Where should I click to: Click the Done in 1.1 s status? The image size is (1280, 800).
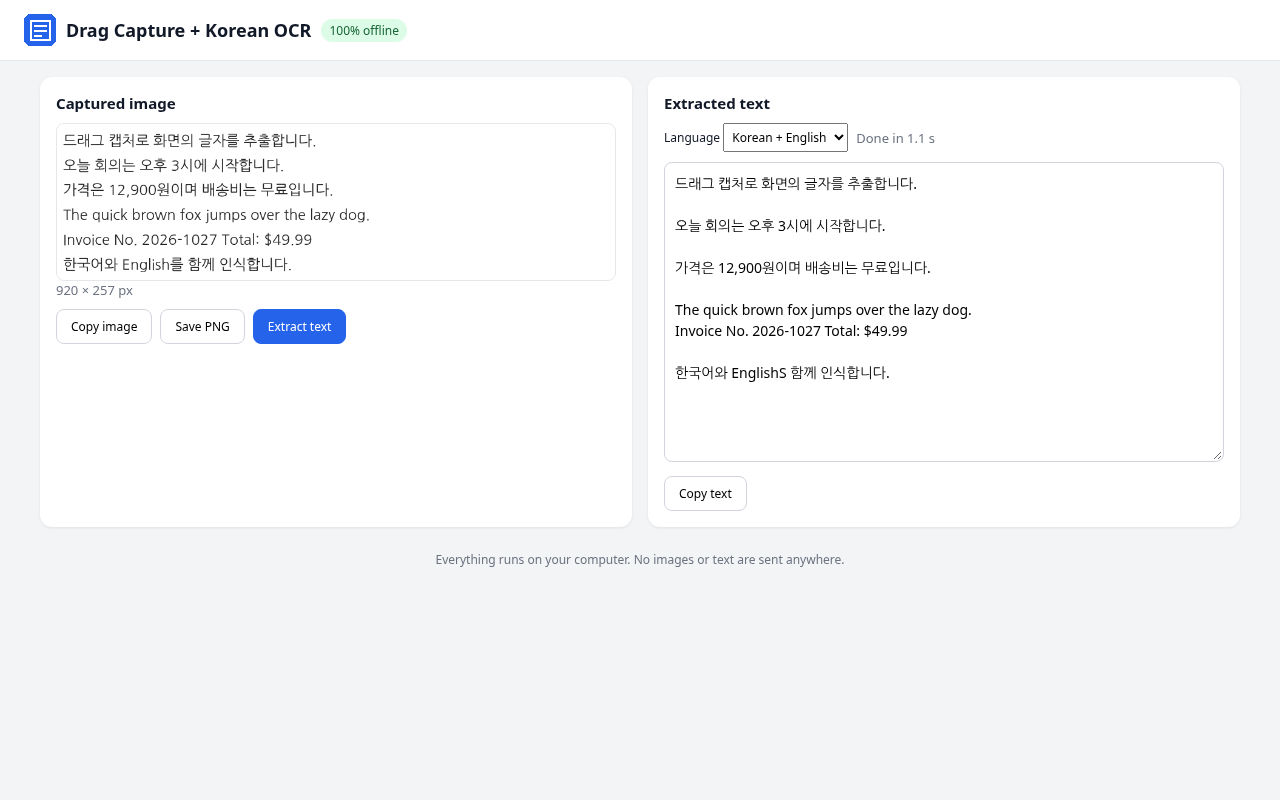(x=895, y=138)
